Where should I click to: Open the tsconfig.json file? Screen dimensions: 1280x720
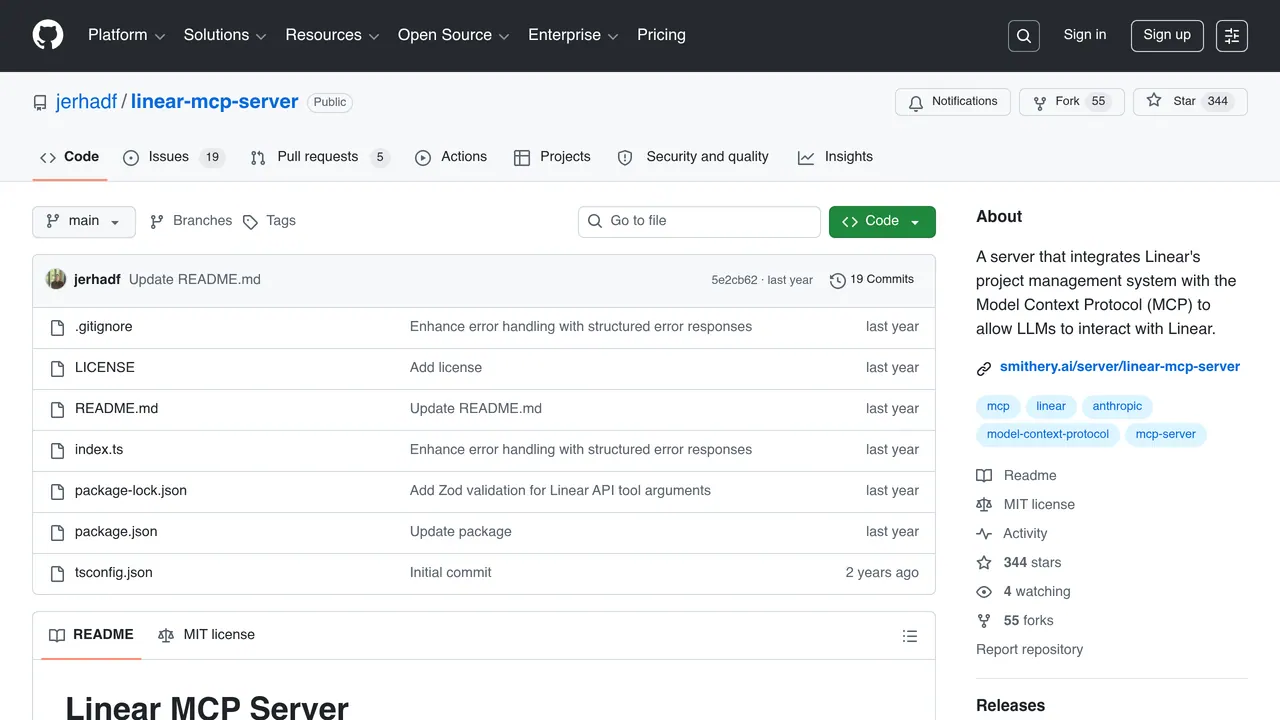click(x=114, y=573)
